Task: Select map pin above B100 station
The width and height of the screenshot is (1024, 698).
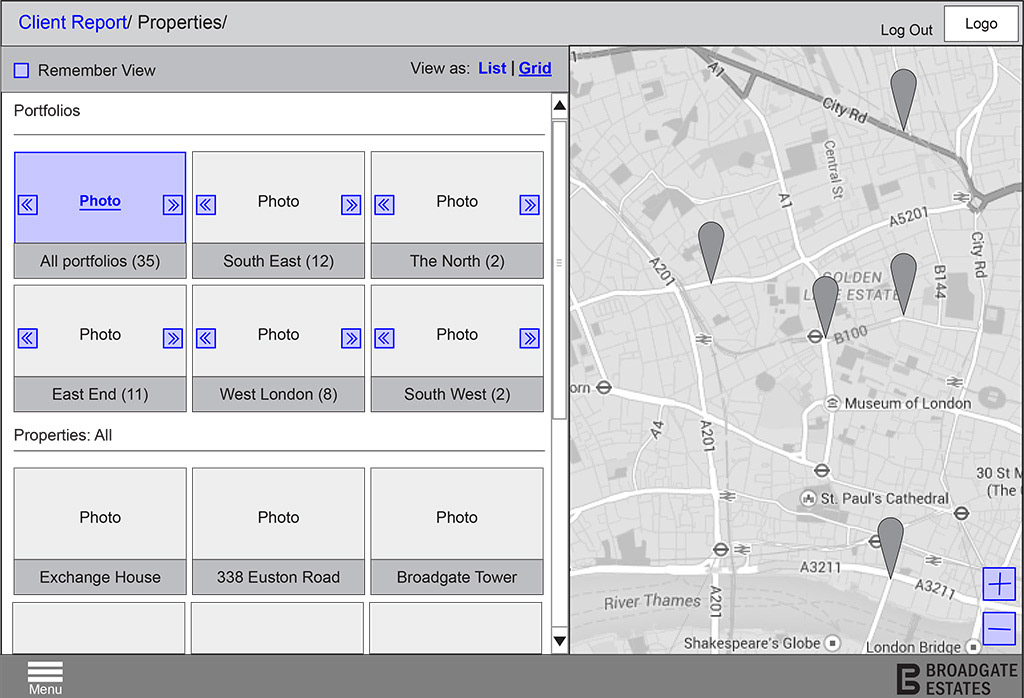Action: point(825,306)
